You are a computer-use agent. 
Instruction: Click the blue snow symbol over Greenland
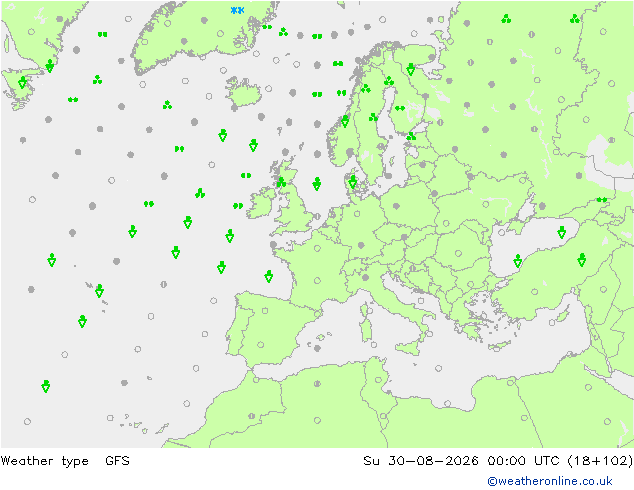pyautogui.click(x=237, y=10)
